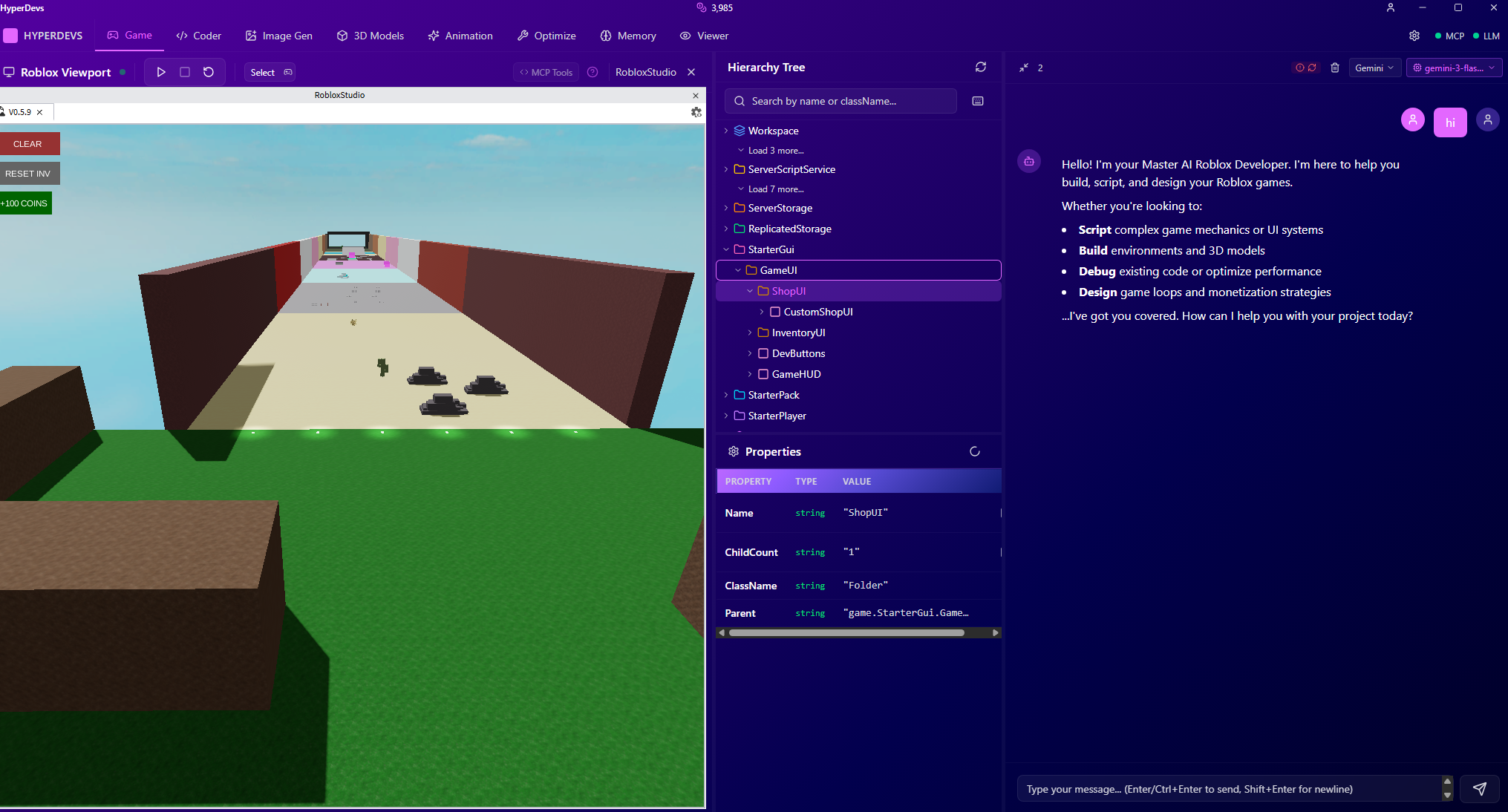Expand the StarterPack node
The image size is (1508, 812).
click(726, 395)
